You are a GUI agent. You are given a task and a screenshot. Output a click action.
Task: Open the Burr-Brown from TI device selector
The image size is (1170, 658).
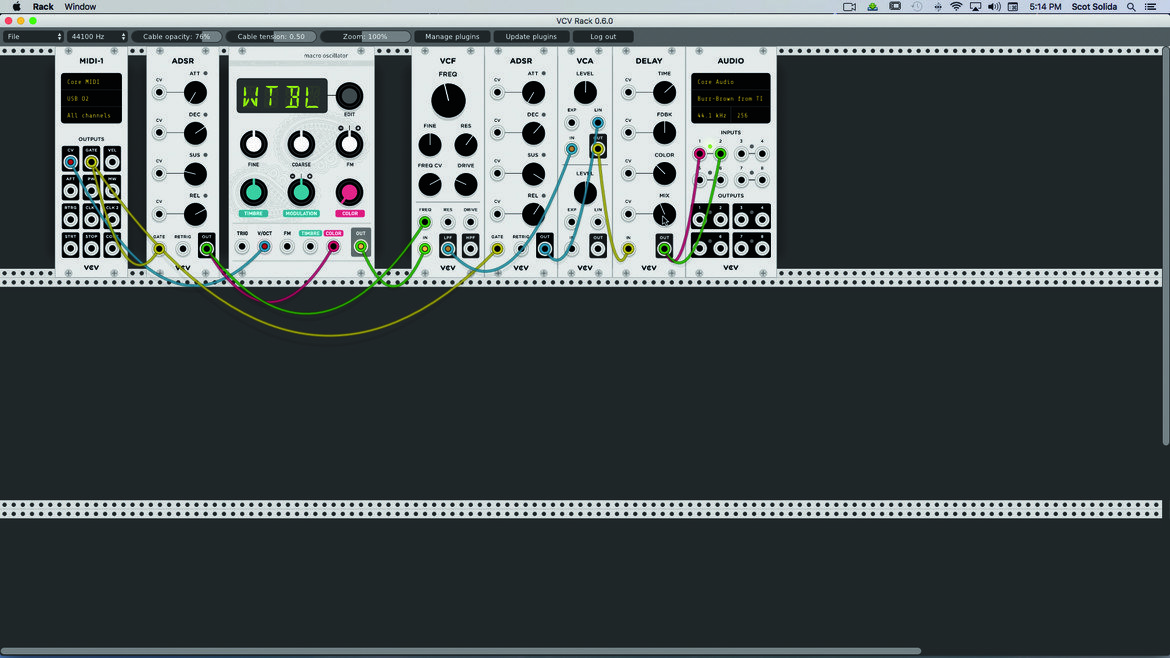click(731, 98)
